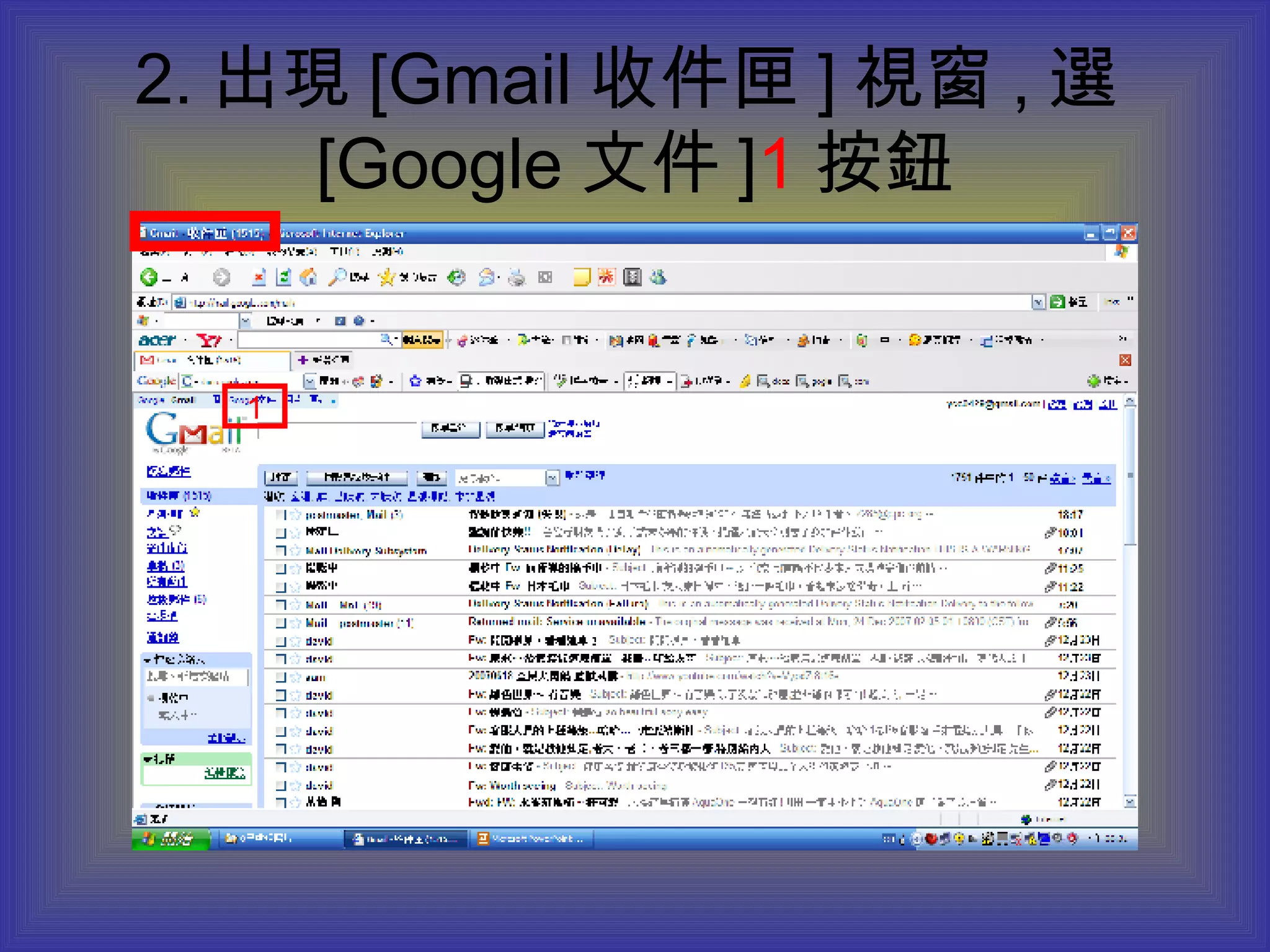1270x952 pixels.
Task: Tick checkbox for postmaster, Mail message
Action: [x=280, y=514]
